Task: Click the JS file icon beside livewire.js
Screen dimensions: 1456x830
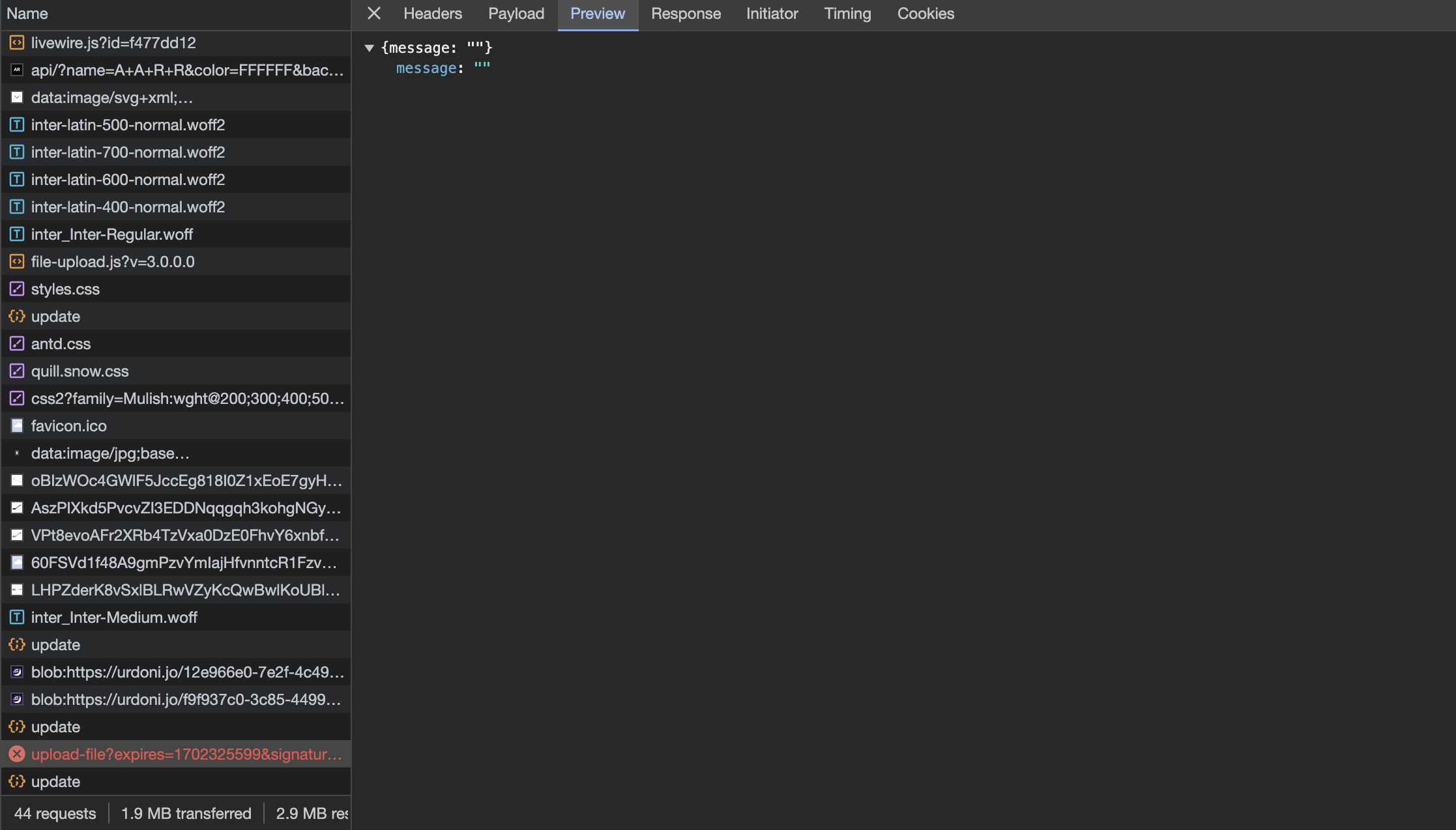Action: (16, 42)
